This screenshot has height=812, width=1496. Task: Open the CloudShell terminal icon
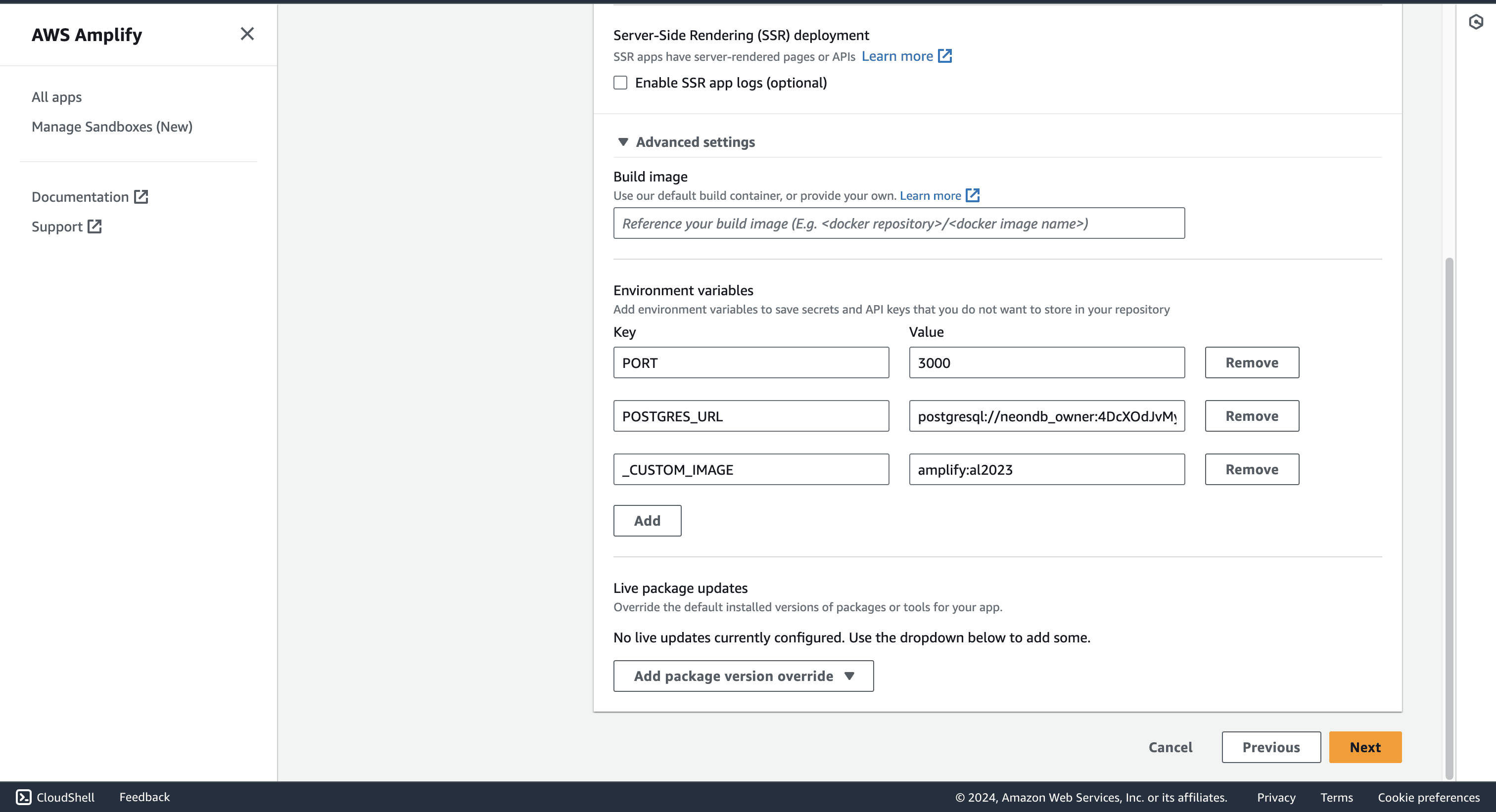(23, 797)
